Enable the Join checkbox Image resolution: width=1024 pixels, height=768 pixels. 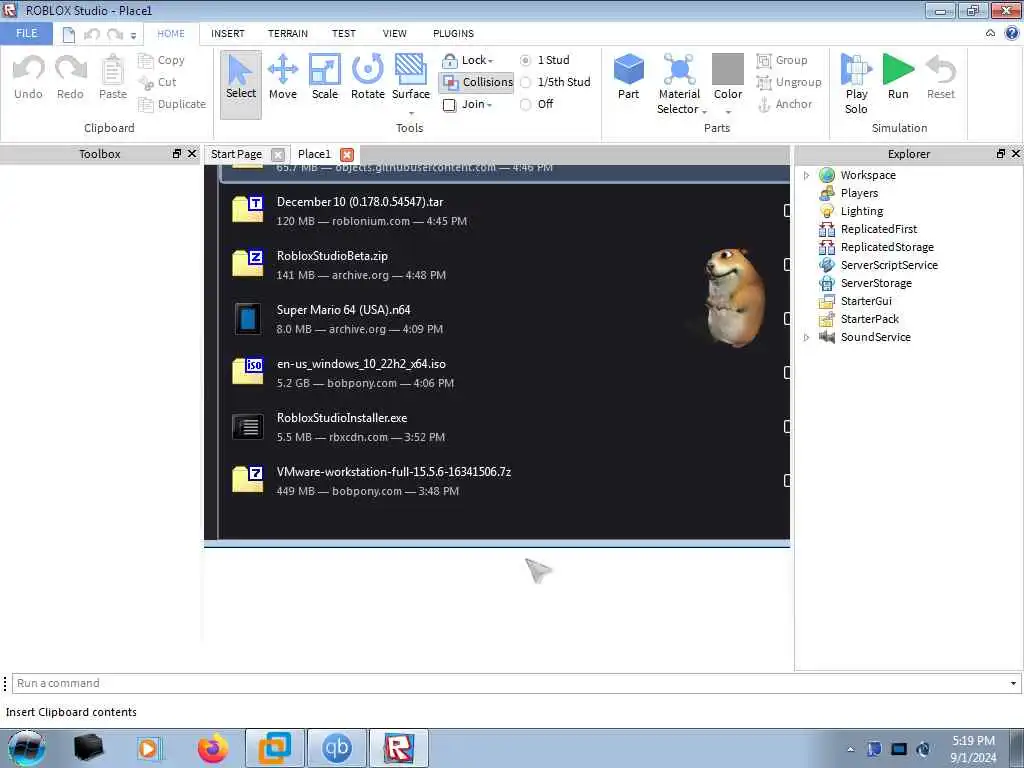(449, 105)
